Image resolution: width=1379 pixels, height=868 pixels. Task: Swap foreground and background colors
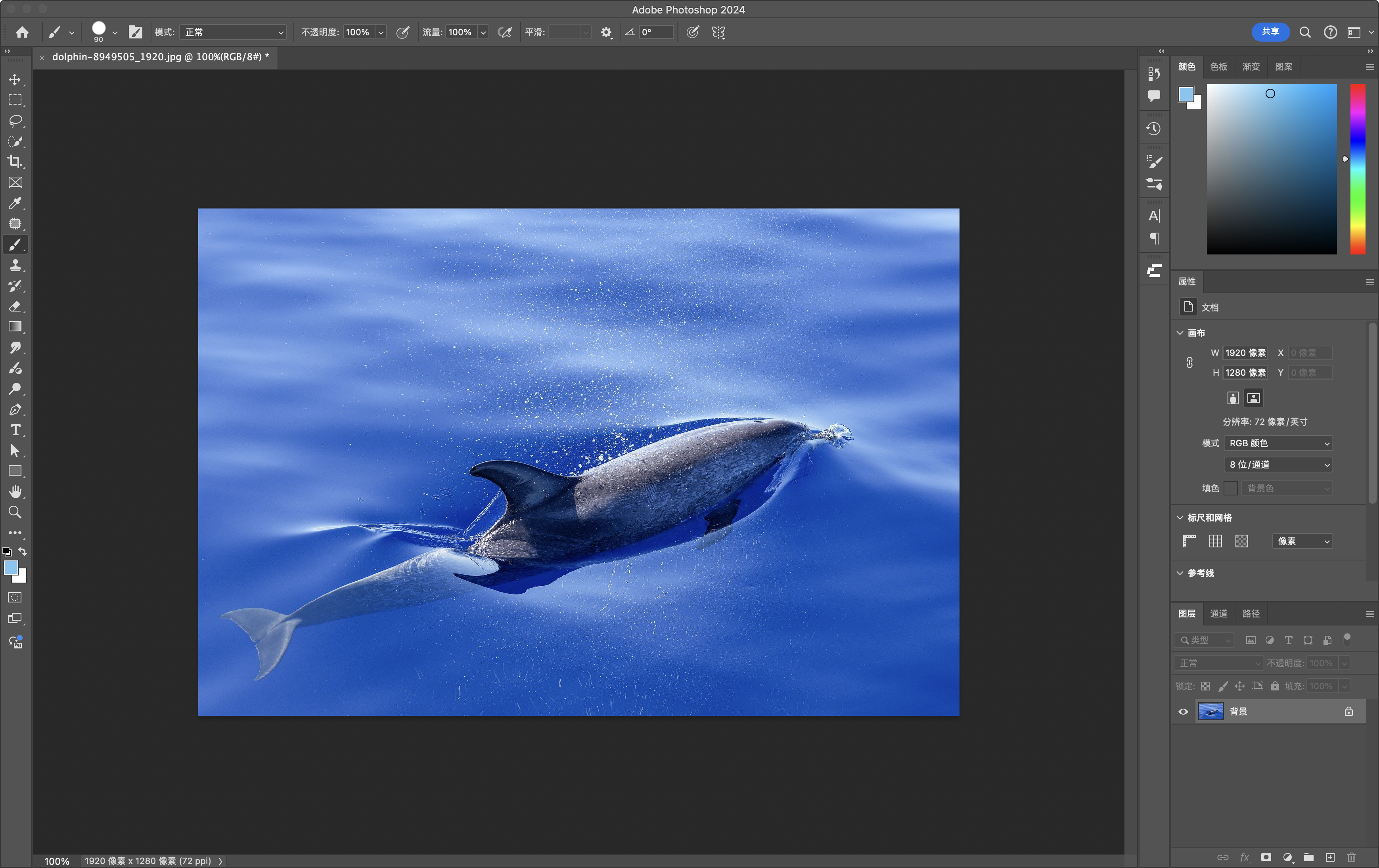coord(22,551)
